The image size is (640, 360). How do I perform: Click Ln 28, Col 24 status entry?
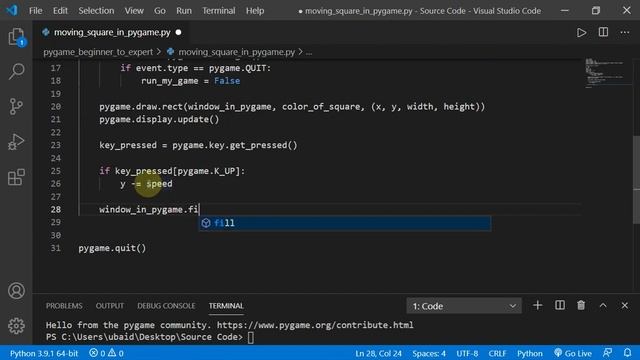click(378, 353)
